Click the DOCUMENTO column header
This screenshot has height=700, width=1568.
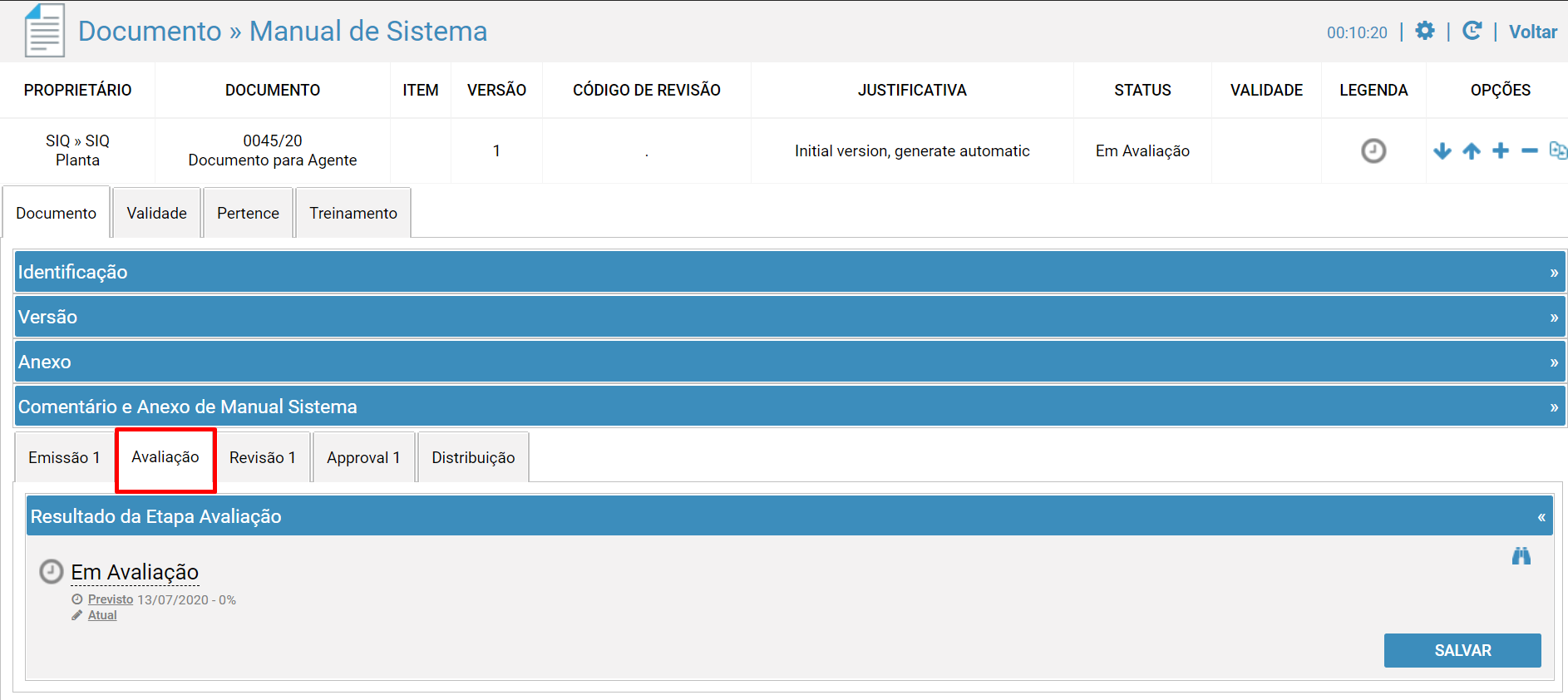273,90
